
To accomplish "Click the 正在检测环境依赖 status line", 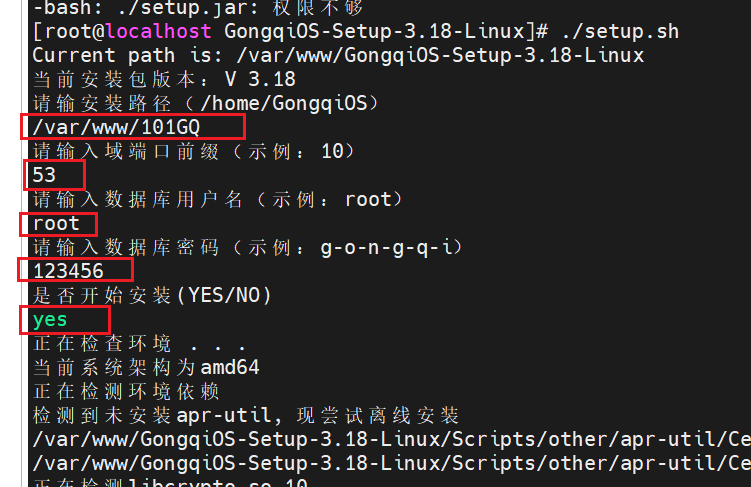I will tap(126, 391).
